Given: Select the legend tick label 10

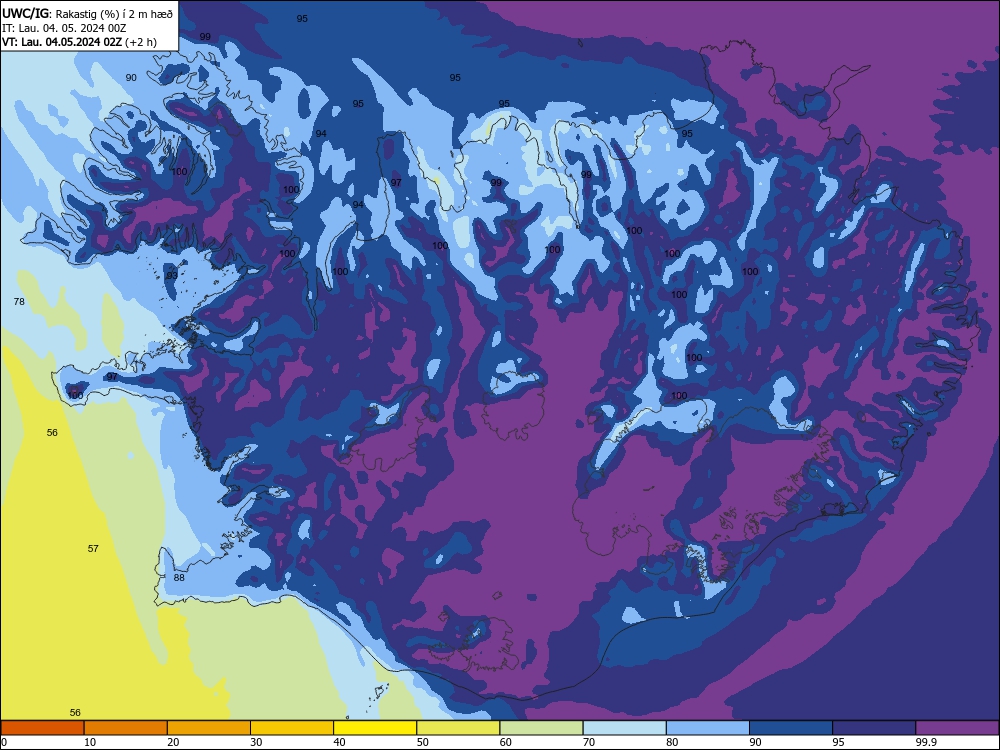Looking at the screenshot, I should [x=90, y=742].
